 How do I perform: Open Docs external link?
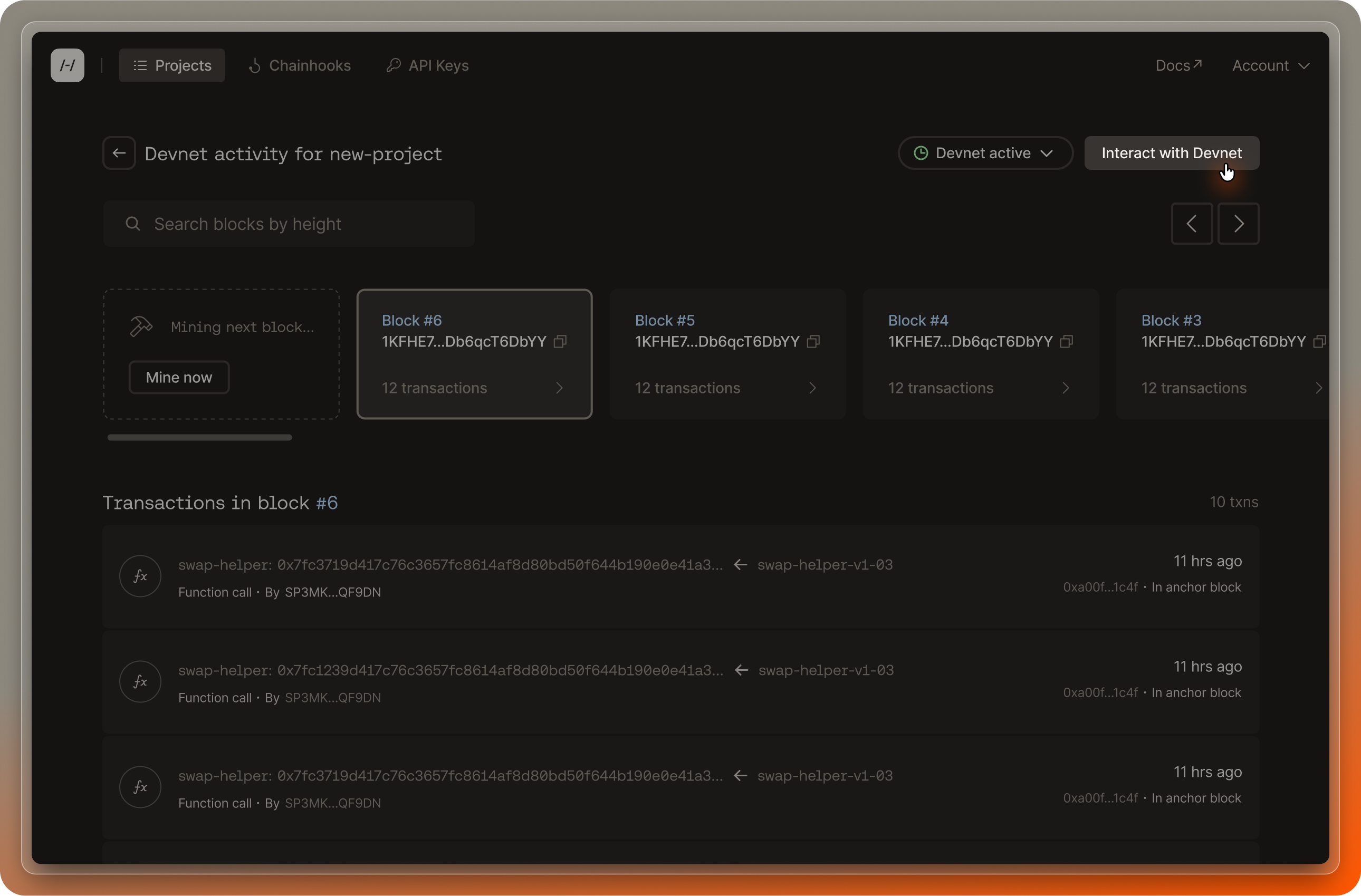tap(1179, 65)
